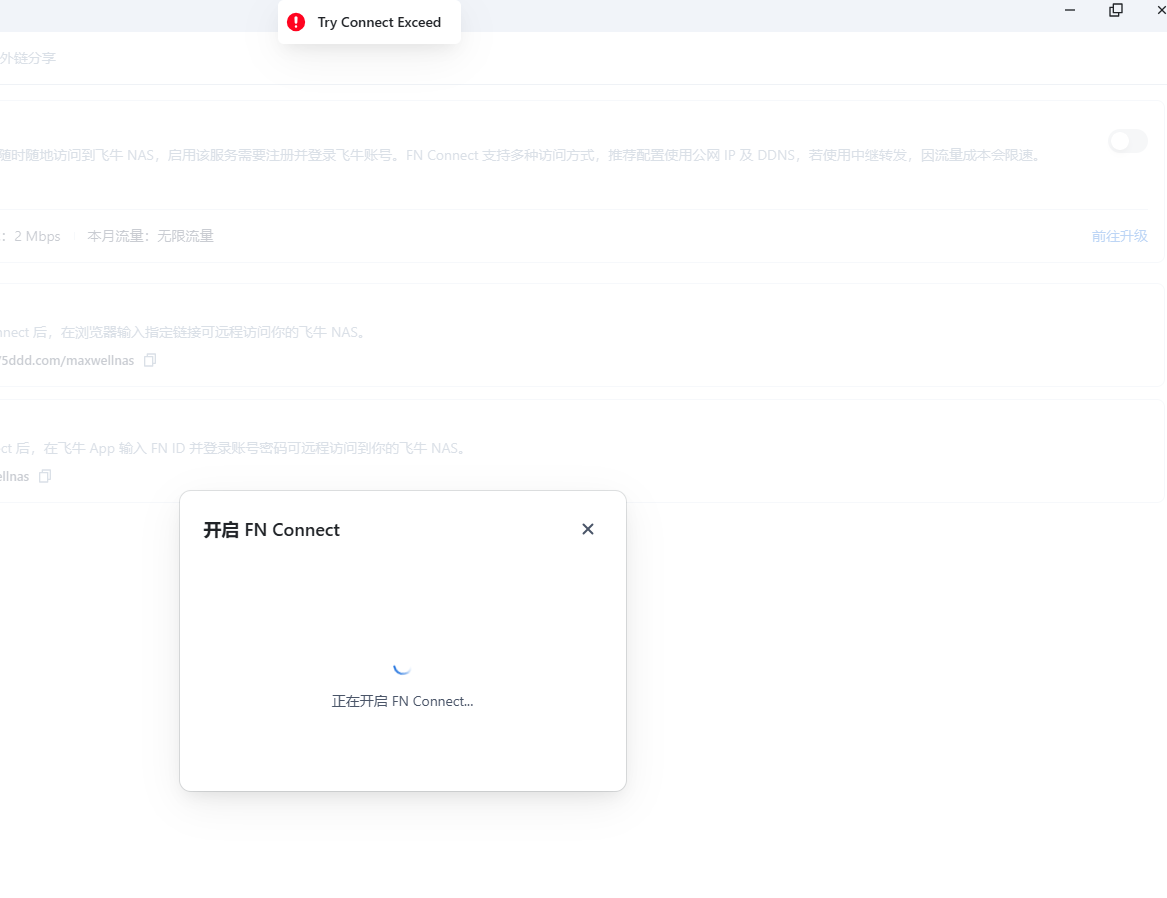Viewport: 1167px width, 898px height.
Task: Restore down the application window
Action: pos(1116,10)
